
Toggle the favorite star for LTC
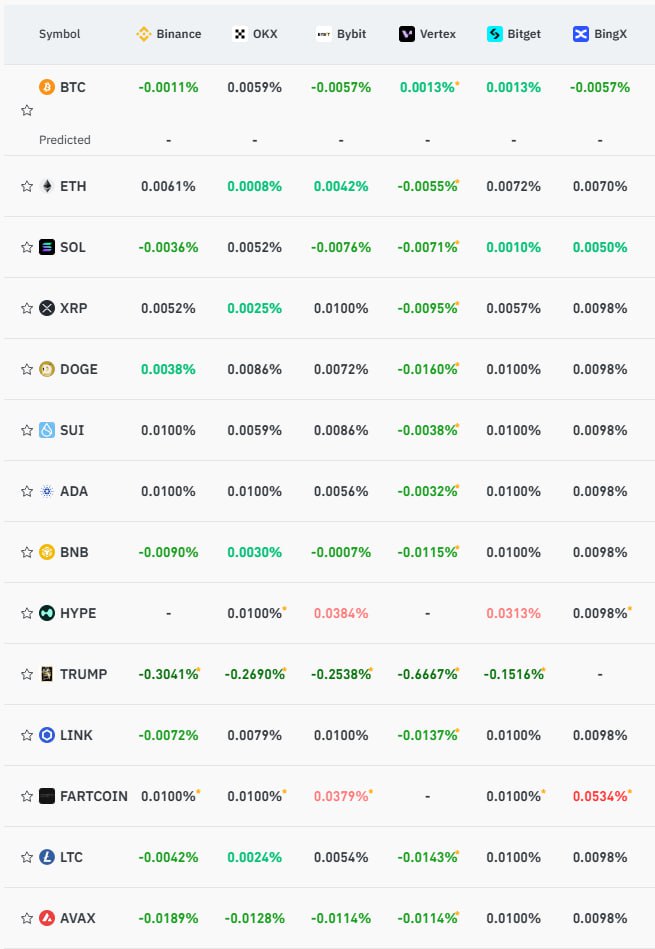coord(27,858)
